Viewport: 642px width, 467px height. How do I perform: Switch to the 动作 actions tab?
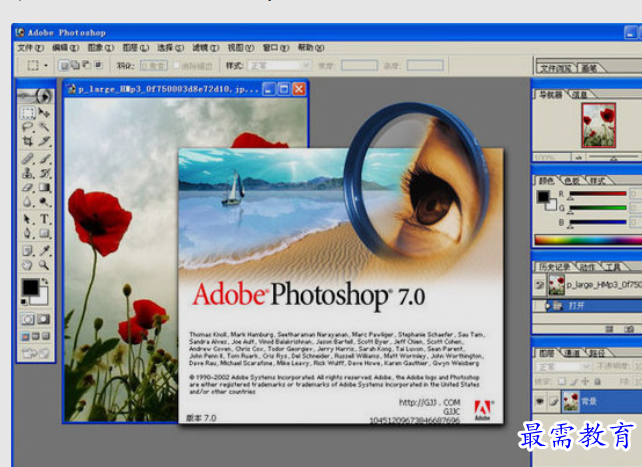click(x=587, y=267)
